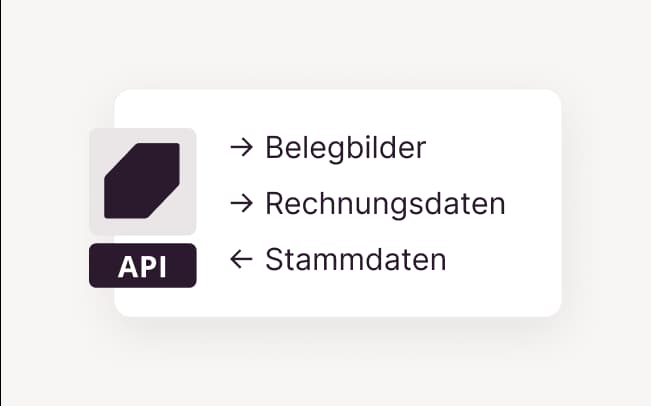Screen dimensions: 651x406
Task: Click the dark angular logo shape
Action: pyautogui.click(x=142, y=181)
